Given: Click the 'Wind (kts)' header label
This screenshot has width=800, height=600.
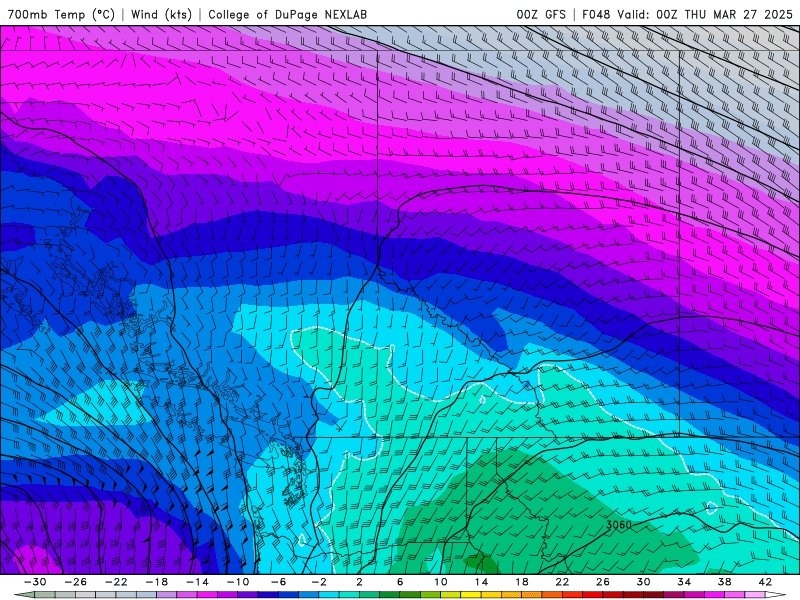Looking at the screenshot, I should 161,14.
